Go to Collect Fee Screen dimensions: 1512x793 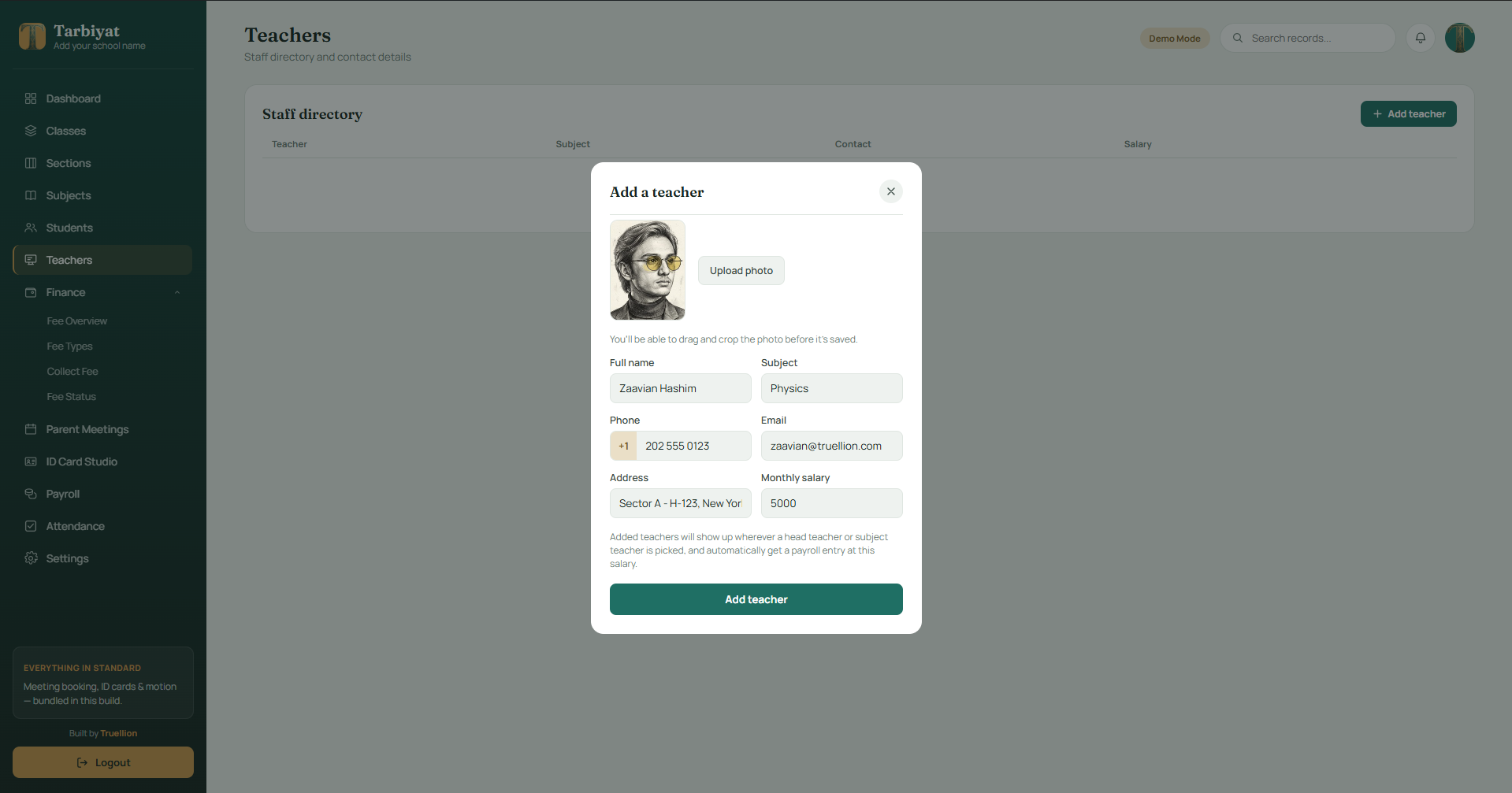pos(72,372)
